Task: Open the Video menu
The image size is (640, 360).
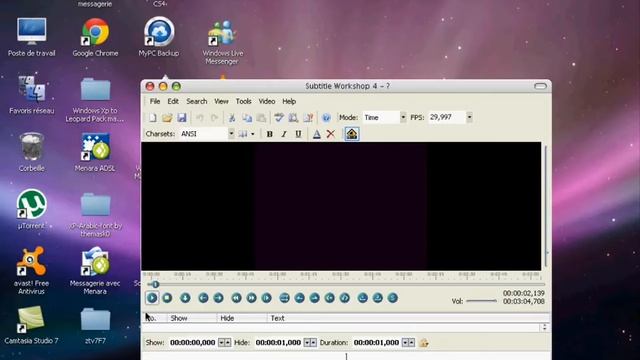Action: (267, 101)
